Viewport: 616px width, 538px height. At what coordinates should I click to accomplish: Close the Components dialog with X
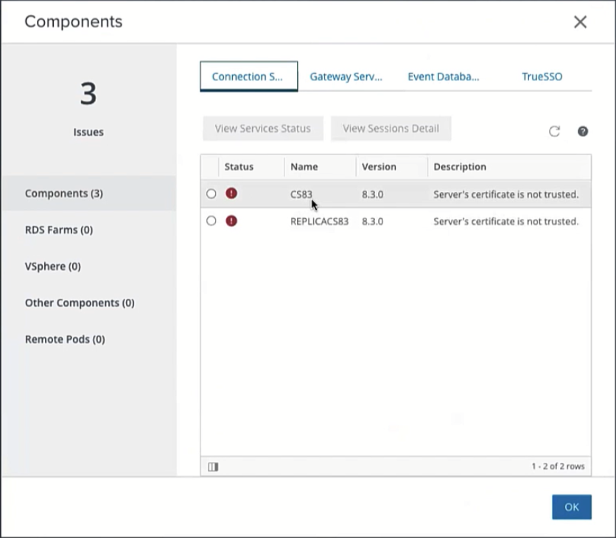point(580,22)
